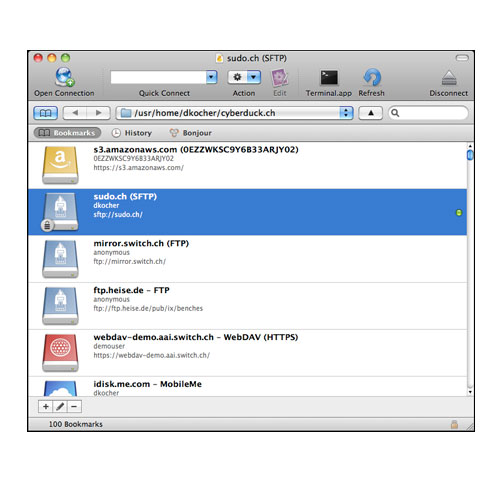Open the path dropdown /usr/home/dkocher/cyberduck.ch
The width and height of the screenshot is (500, 480).
tap(234, 113)
